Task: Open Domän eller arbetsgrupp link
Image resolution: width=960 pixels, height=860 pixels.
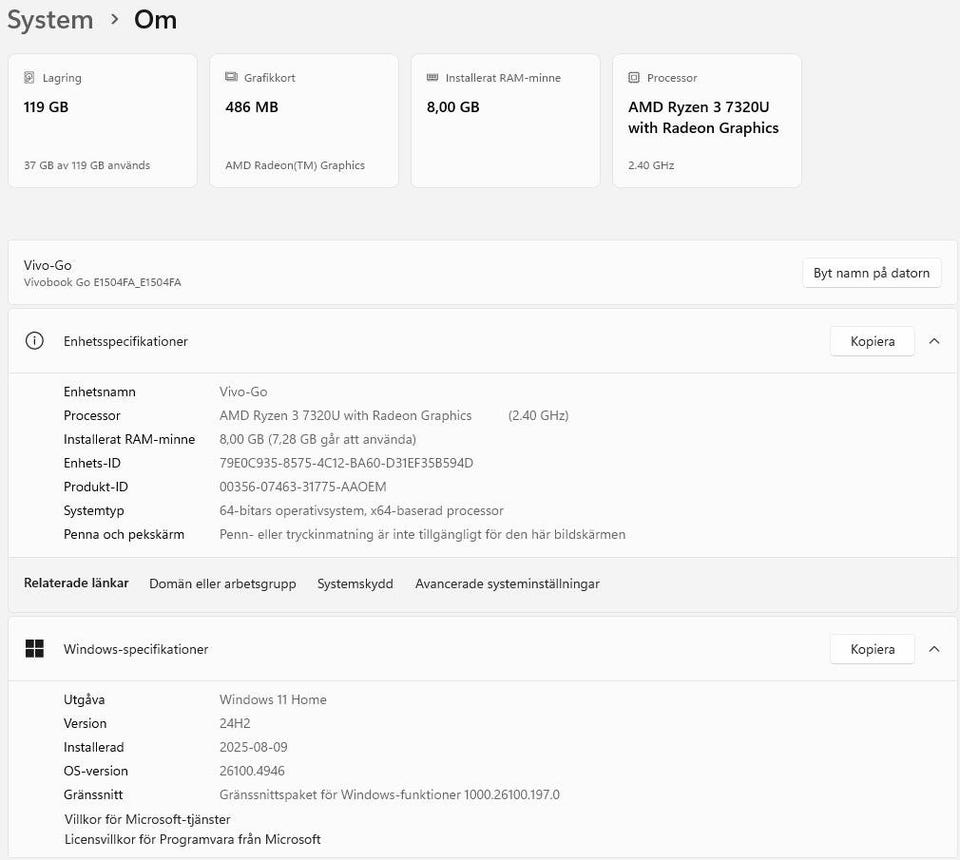Action: 222,584
